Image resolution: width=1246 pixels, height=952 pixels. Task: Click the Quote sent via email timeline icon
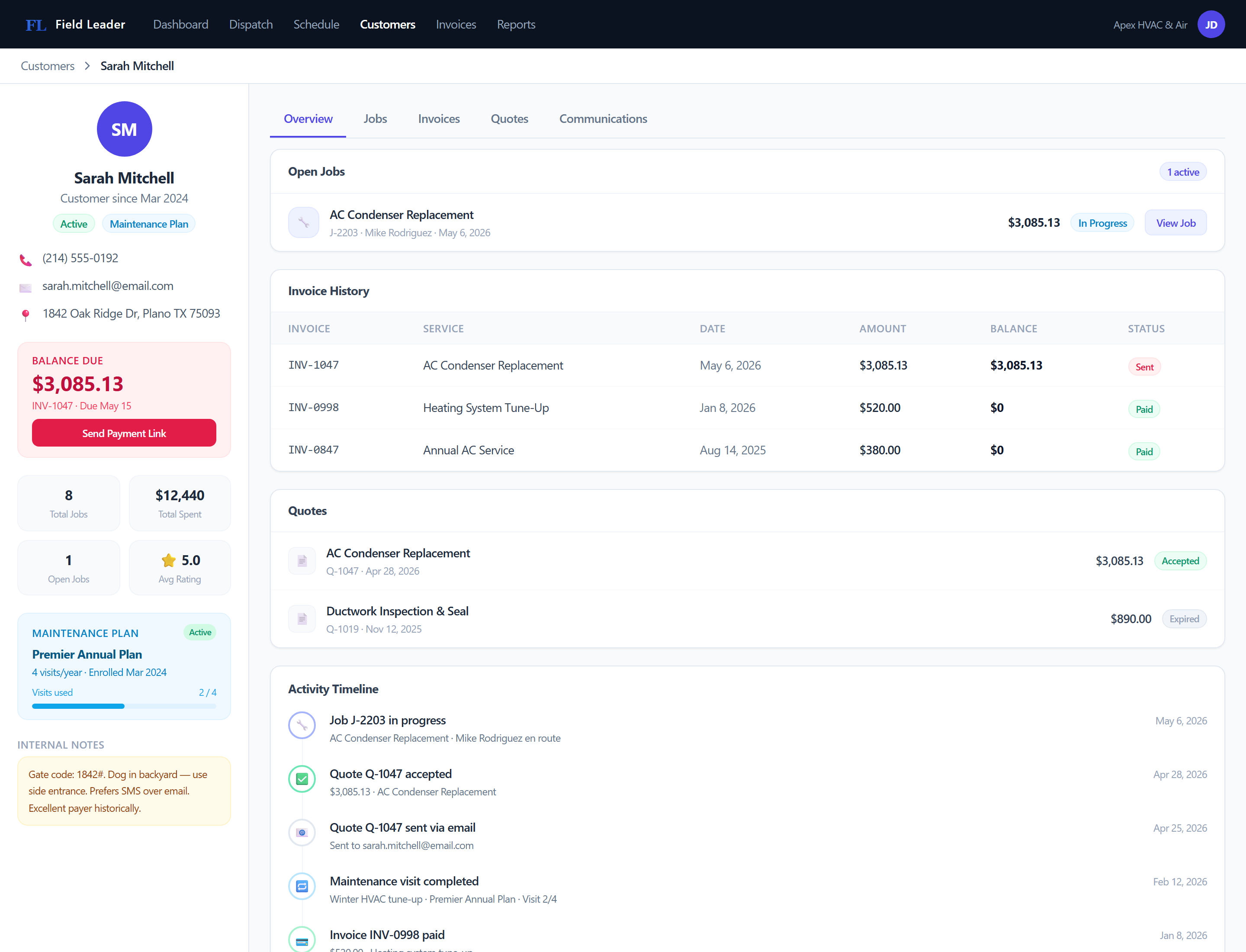[x=302, y=833]
